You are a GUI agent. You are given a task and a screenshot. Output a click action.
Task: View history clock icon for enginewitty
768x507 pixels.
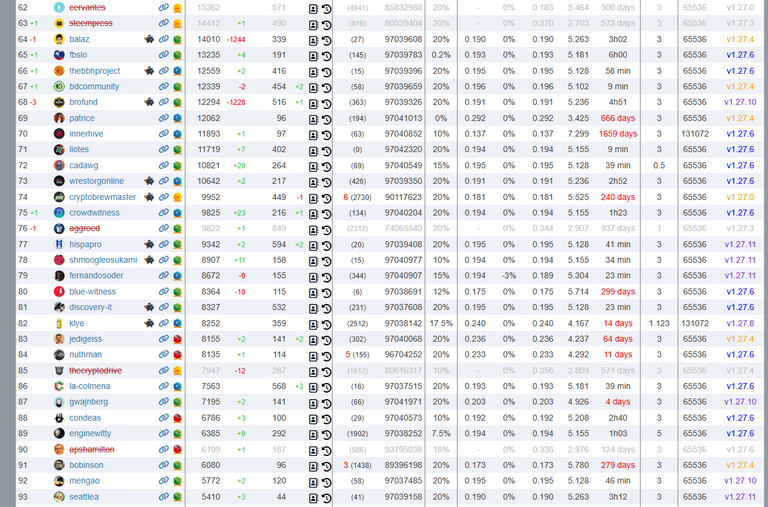click(326, 435)
